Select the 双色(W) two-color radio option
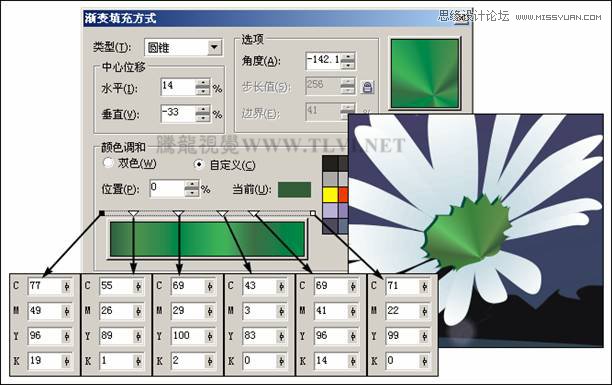This screenshot has height=385, width=612. (108, 163)
